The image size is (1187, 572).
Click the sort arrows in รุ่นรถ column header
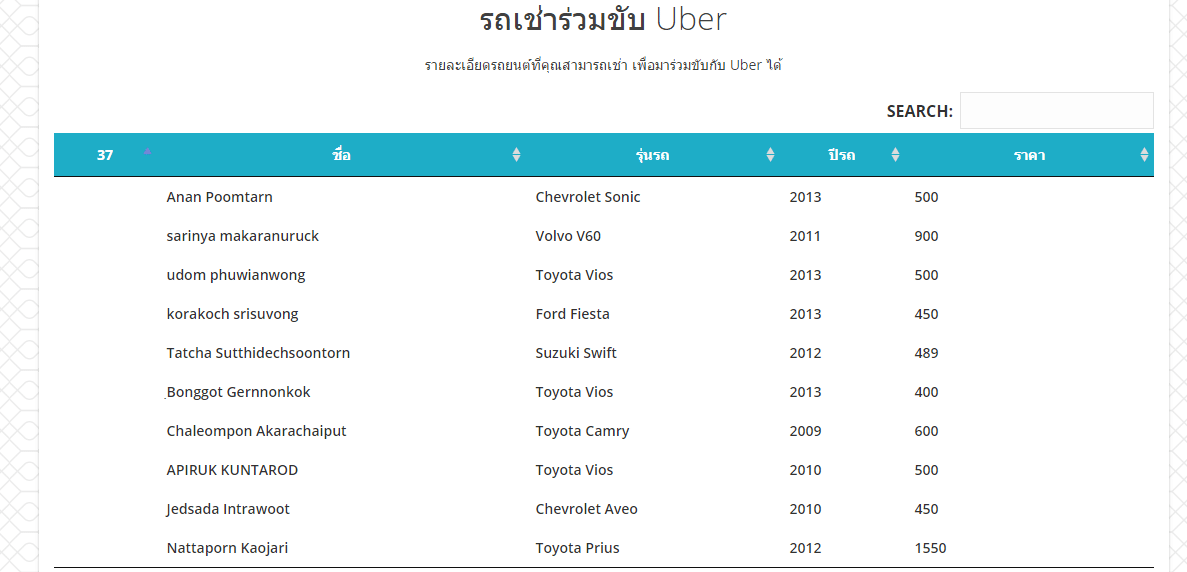(x=771, y=155)
